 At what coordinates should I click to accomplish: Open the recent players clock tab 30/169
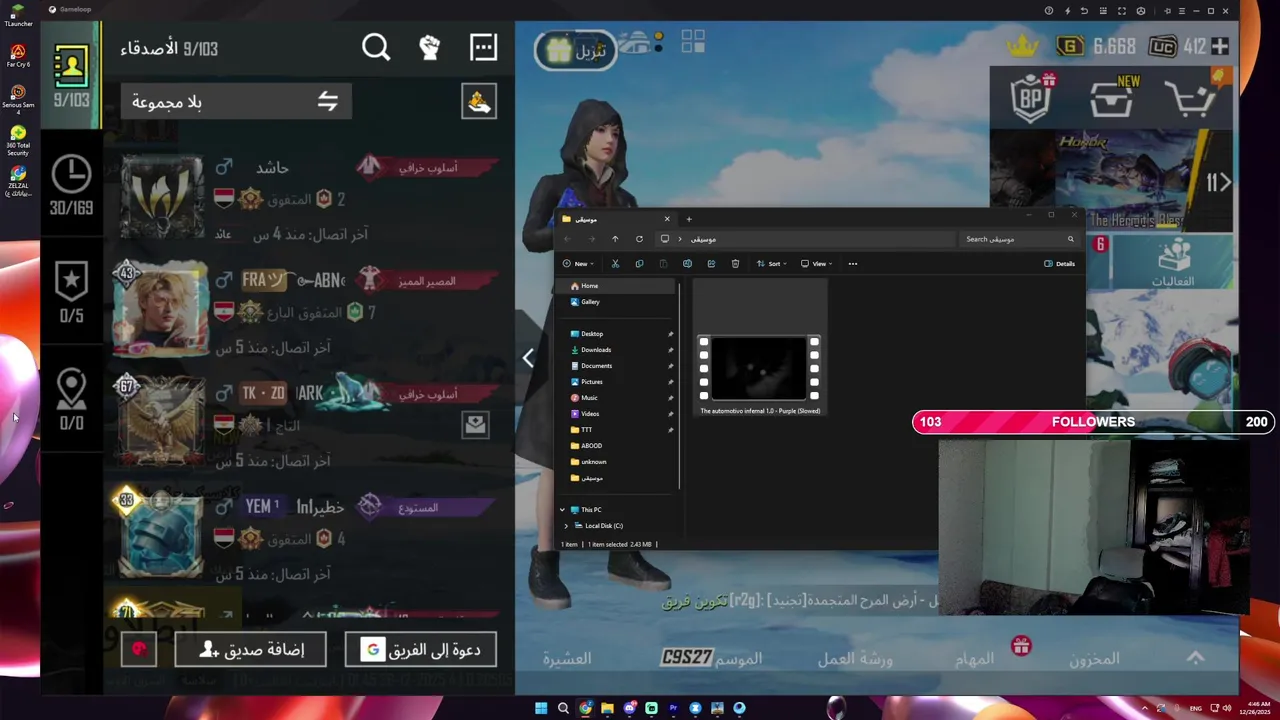(71, 186)
